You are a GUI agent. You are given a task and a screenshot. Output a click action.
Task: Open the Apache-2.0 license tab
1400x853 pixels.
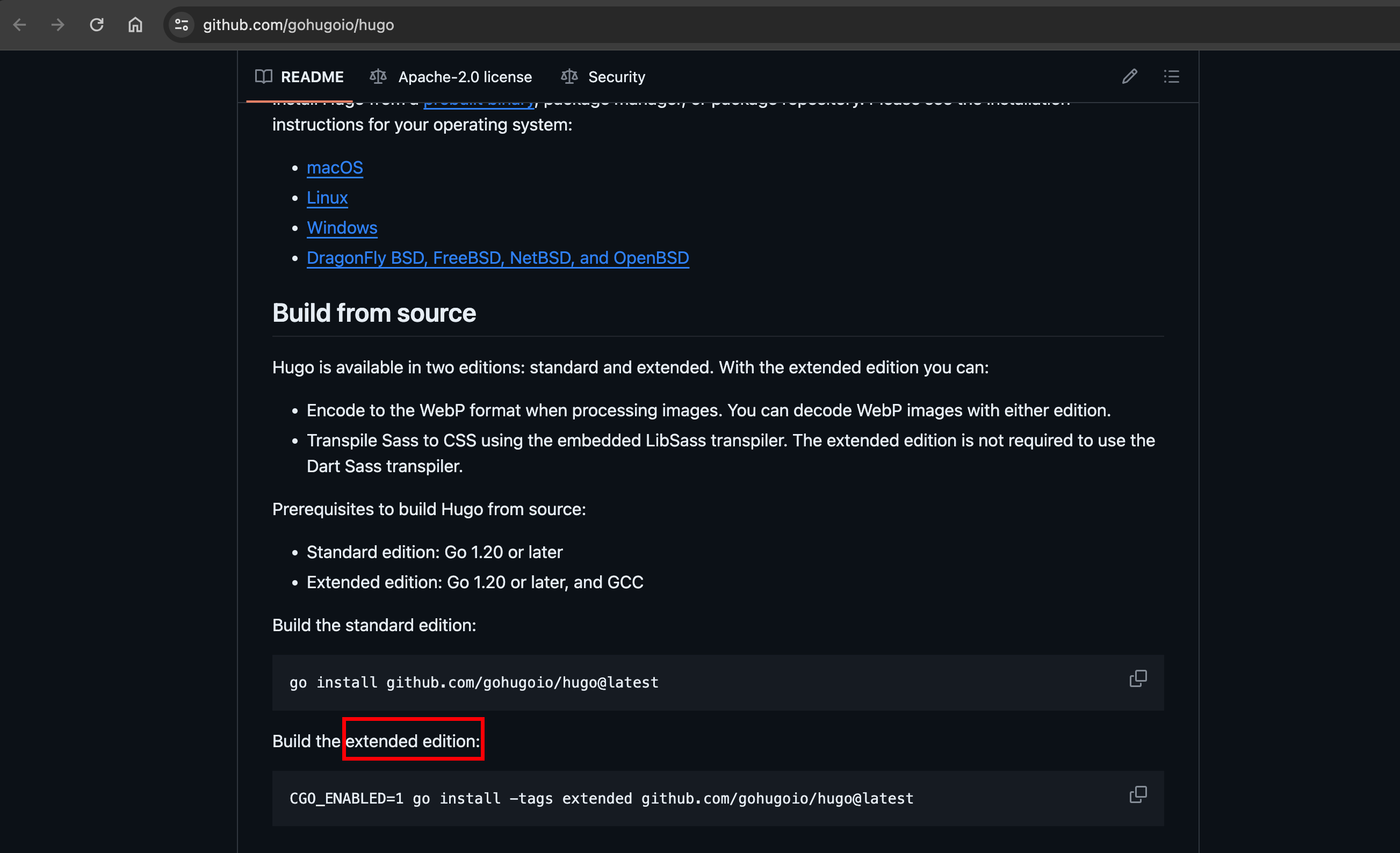click(x=464, y=77)
